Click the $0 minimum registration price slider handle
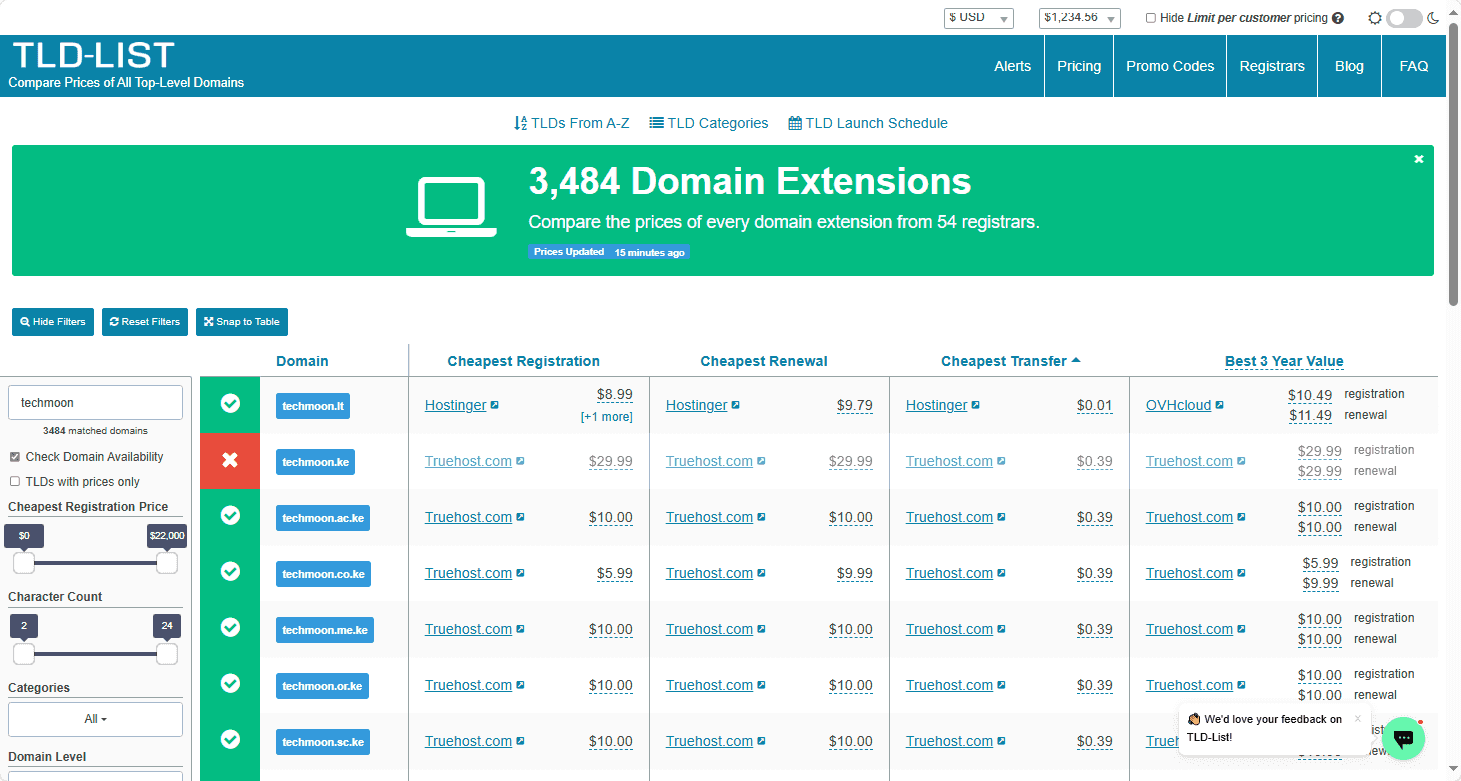The height and width of the screenshot is (781, 1461). coord(24,563)
